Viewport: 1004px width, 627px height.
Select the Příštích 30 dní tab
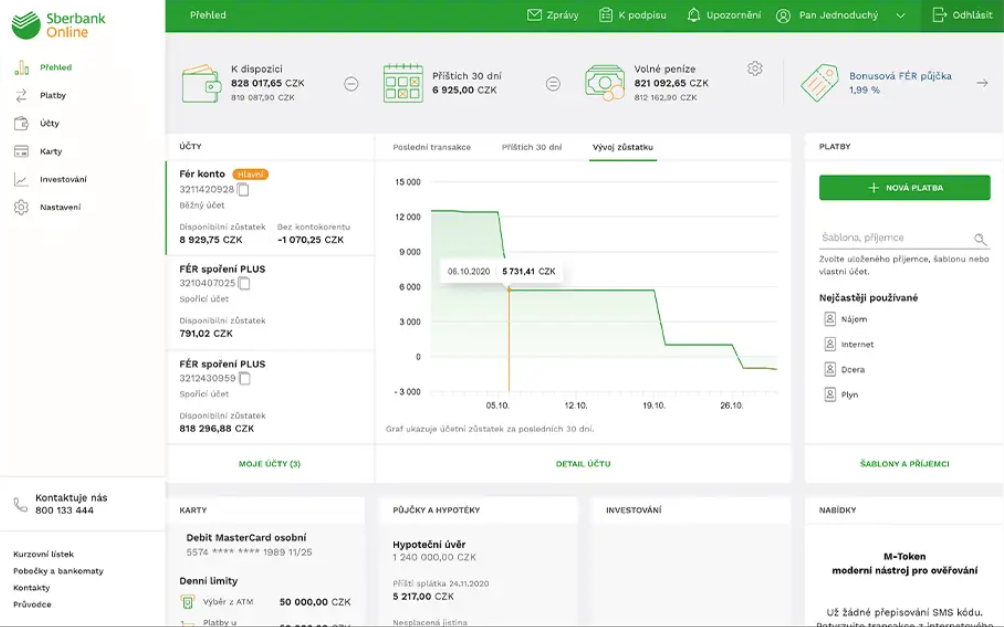point(531,147)
